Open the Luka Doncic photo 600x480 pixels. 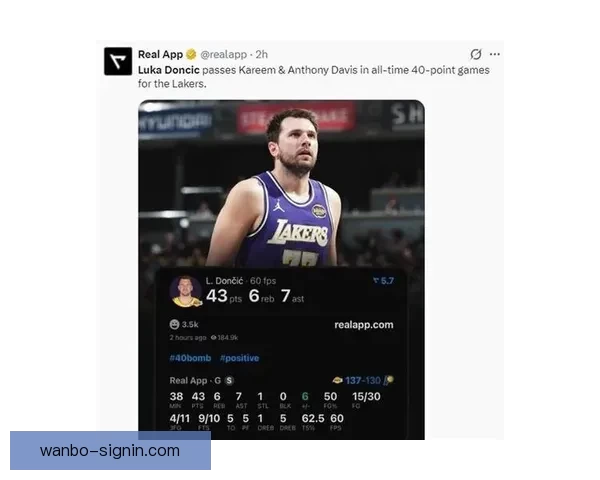coord(281,184)
